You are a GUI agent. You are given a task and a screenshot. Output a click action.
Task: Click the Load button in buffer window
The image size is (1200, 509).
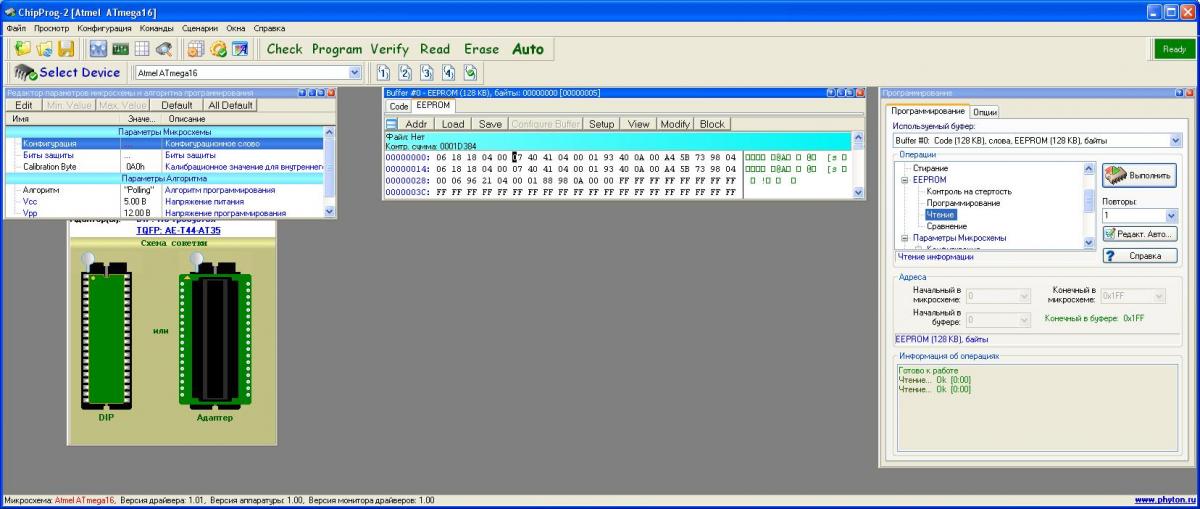(453, 124)
